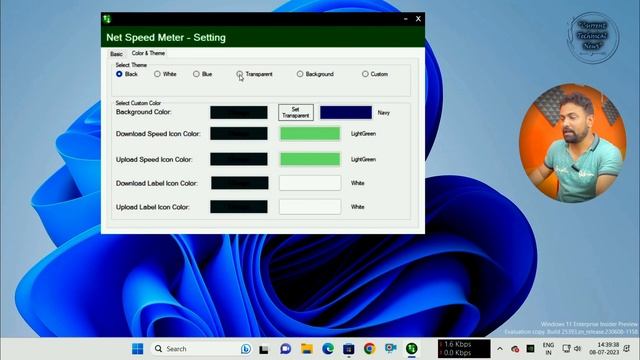This screenshot has width=640, height=360.
Task: Click black swatch for Upload Speed Icon Color
Action: (239, 159)
